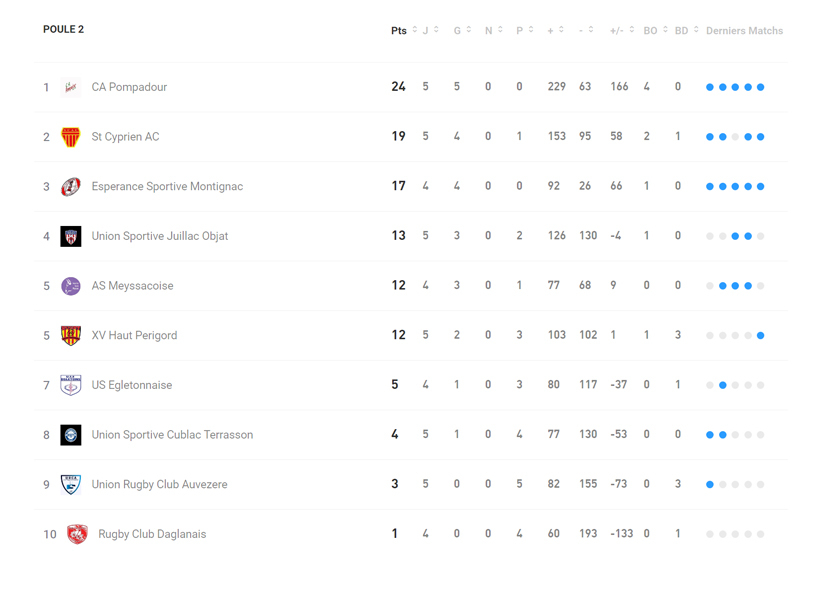822x595 pixels.
Task: Click the CA Pompadour club logo
Action: pyautogui.click(x=70, y=87)
